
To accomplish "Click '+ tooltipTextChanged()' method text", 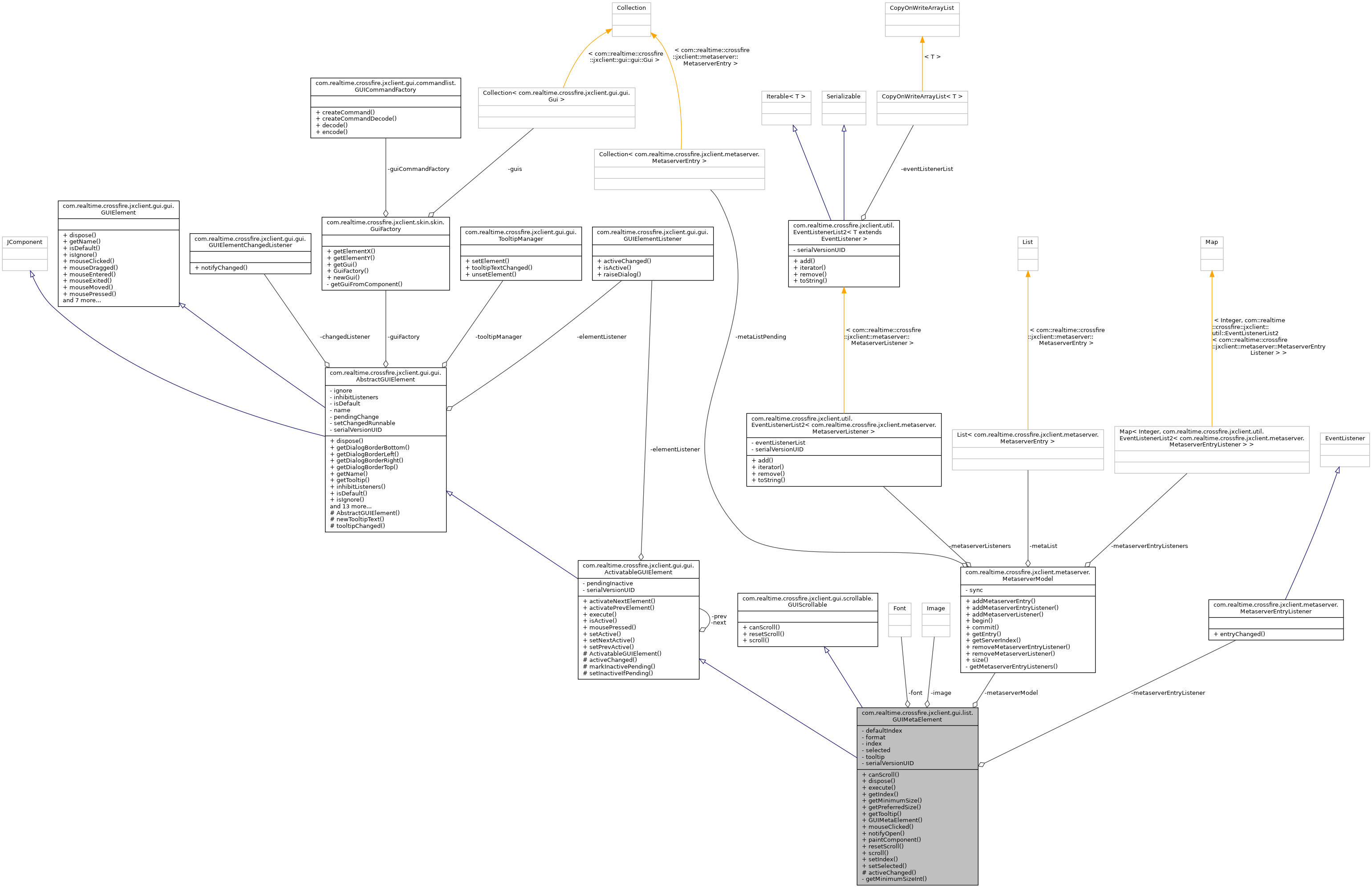I will 499,268.
